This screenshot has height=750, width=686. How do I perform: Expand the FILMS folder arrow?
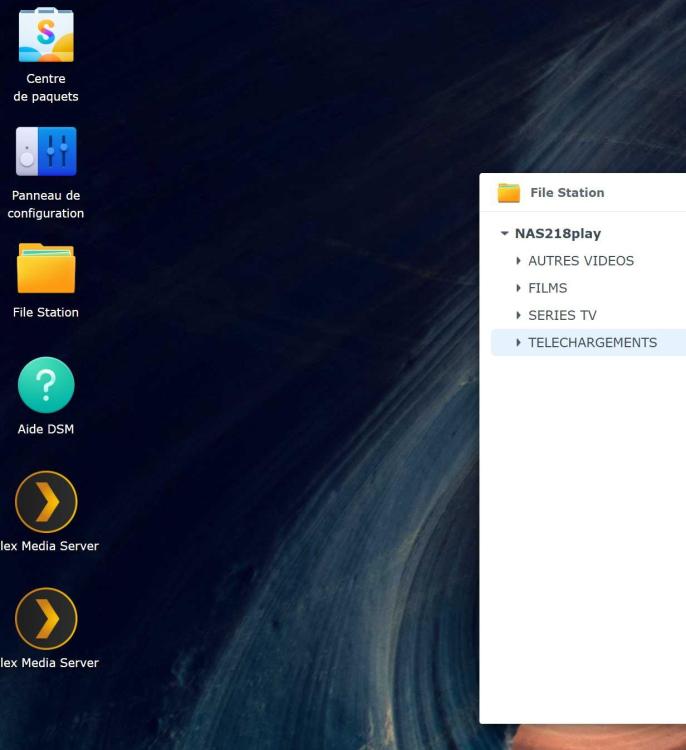pos(518,288)
